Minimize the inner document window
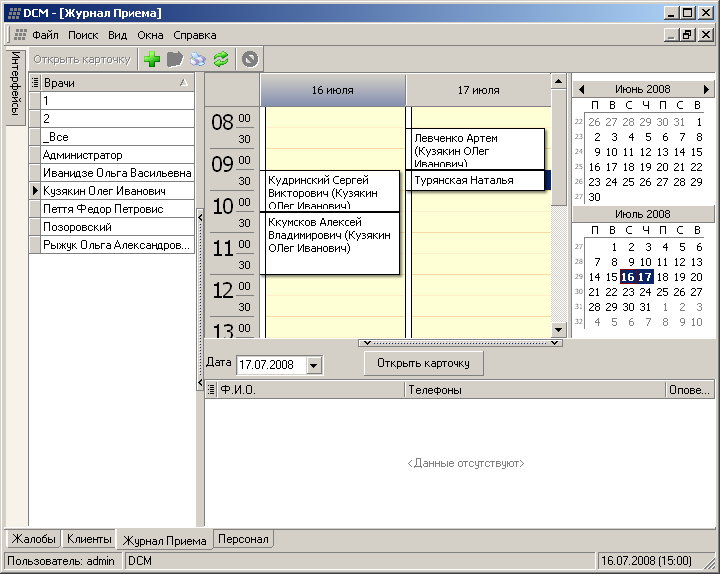 click(672, 34)
